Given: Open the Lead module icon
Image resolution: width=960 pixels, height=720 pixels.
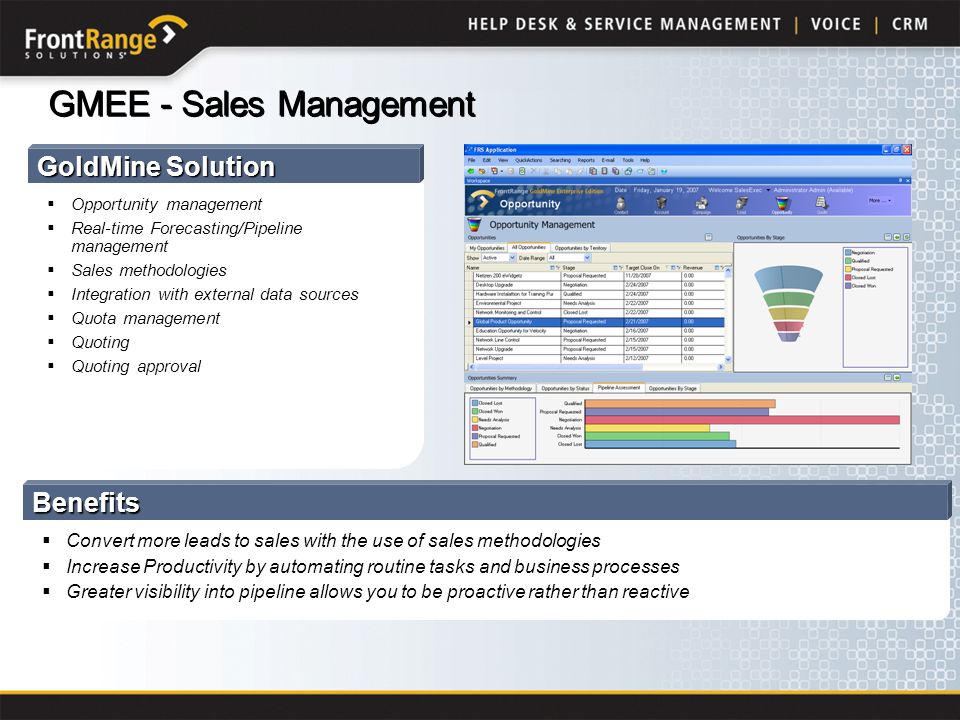Looking at the screenshot, I should 741,204.
